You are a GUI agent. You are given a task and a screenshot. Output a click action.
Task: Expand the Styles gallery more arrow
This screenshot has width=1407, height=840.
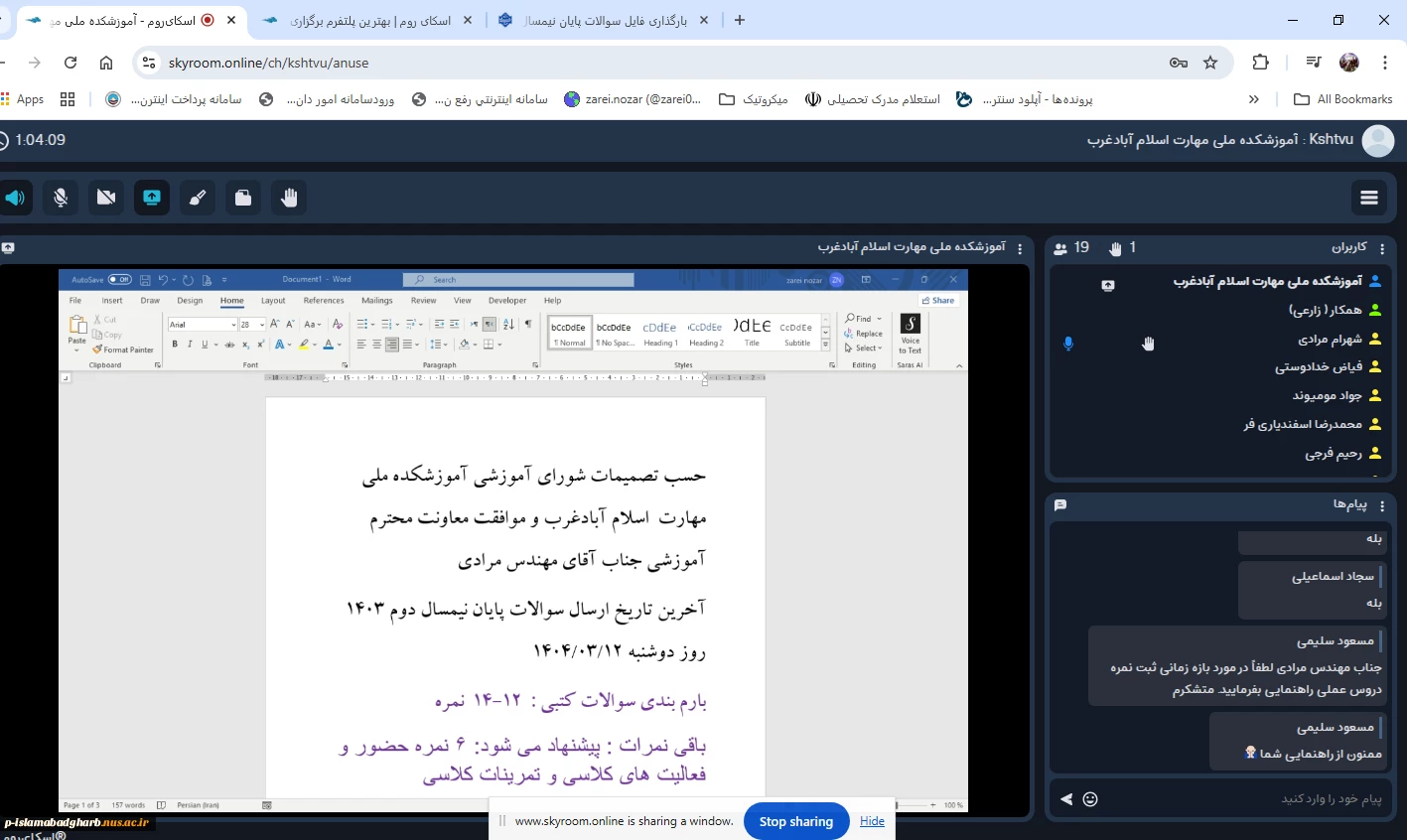(x=825, y=345)
